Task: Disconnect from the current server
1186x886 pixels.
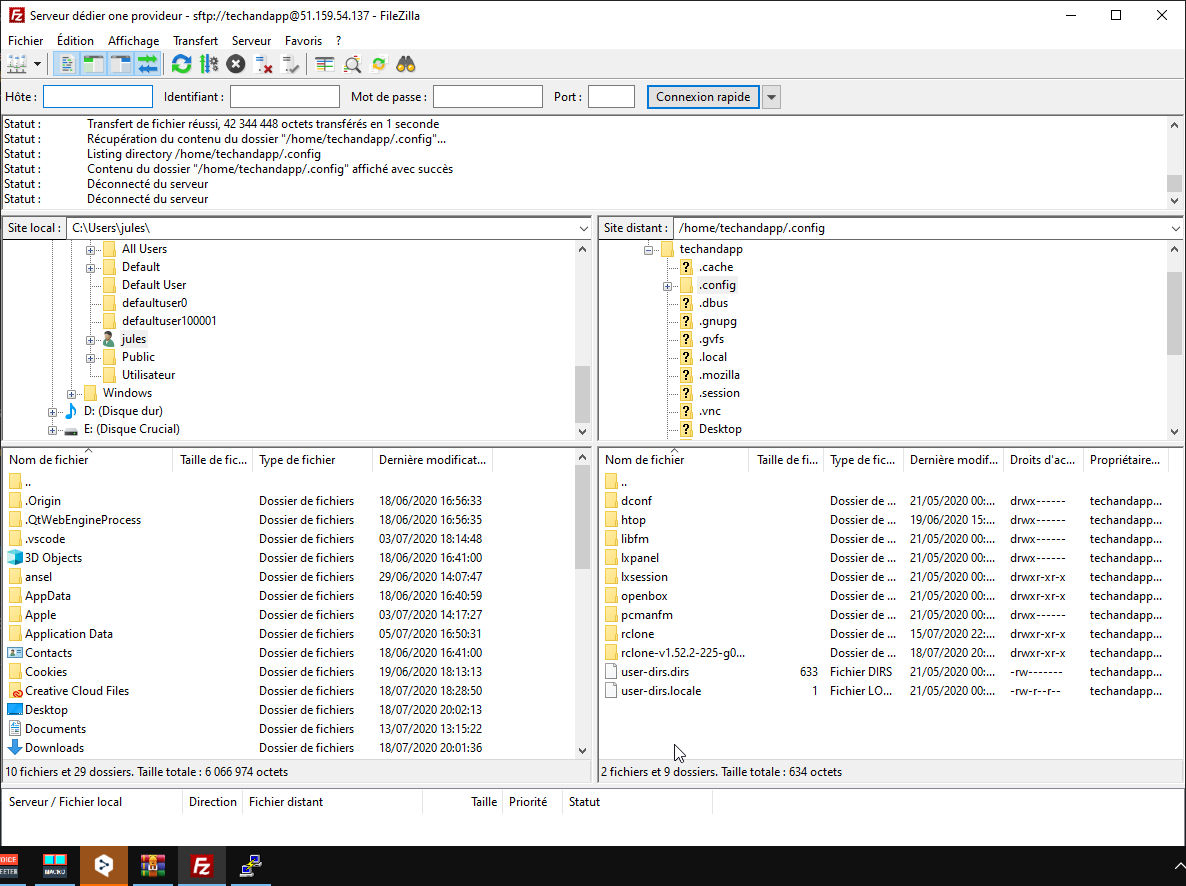Action: pyautogui.click(x=263, y=64)
